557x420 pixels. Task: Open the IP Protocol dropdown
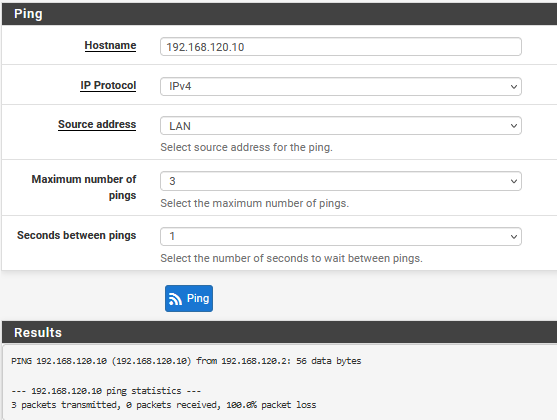click(x=341, y=86)
